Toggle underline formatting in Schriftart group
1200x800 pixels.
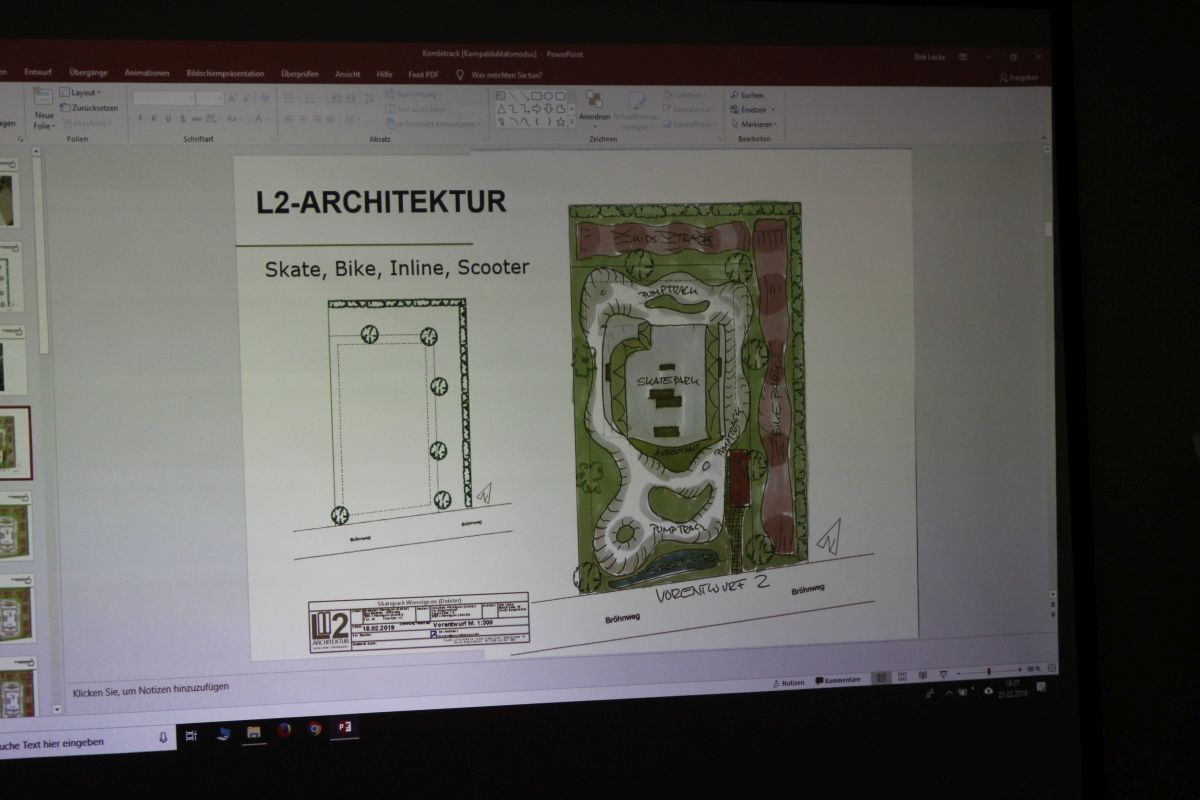pos(167,118)
